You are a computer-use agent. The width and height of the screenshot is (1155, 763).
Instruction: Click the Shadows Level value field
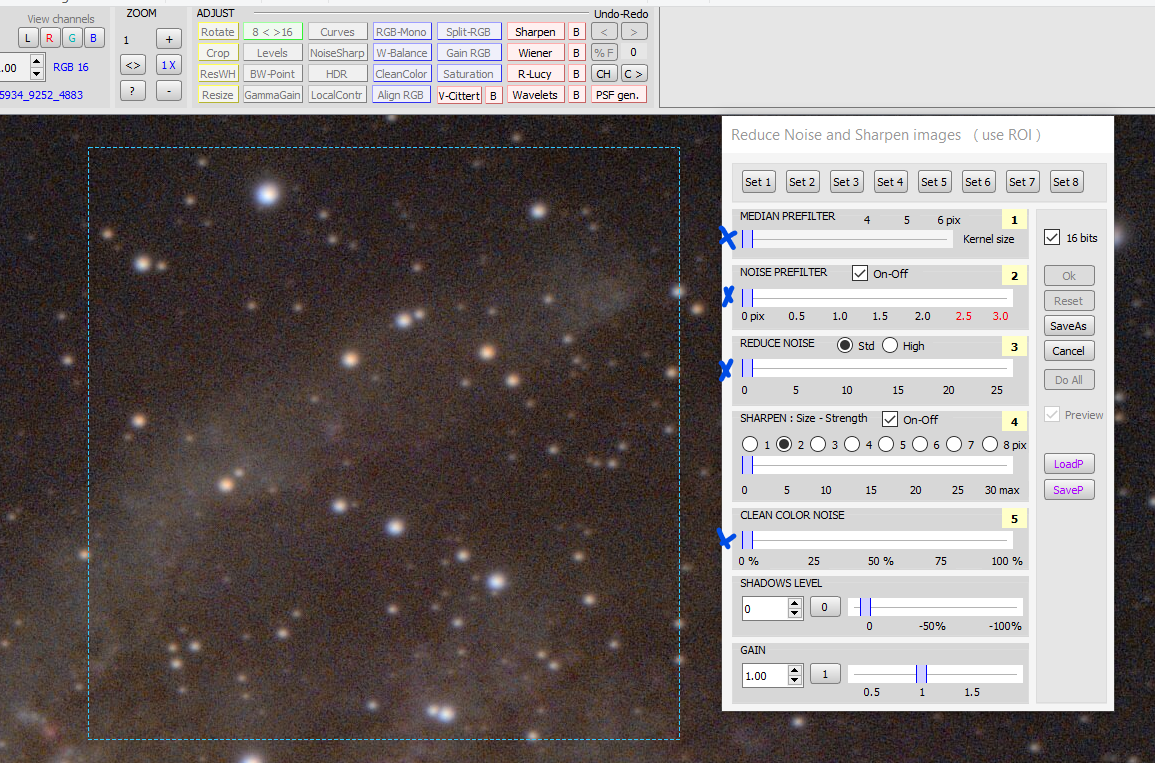tap(766, 608)
